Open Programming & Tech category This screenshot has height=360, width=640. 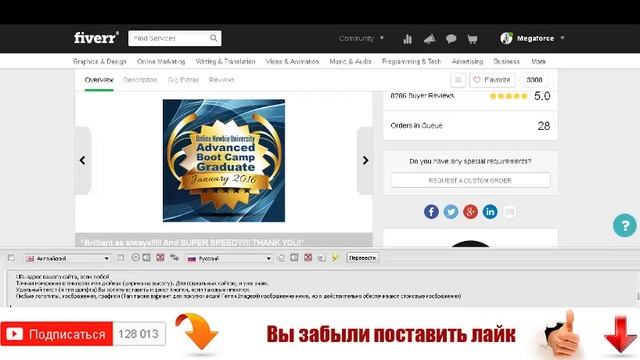411,61
